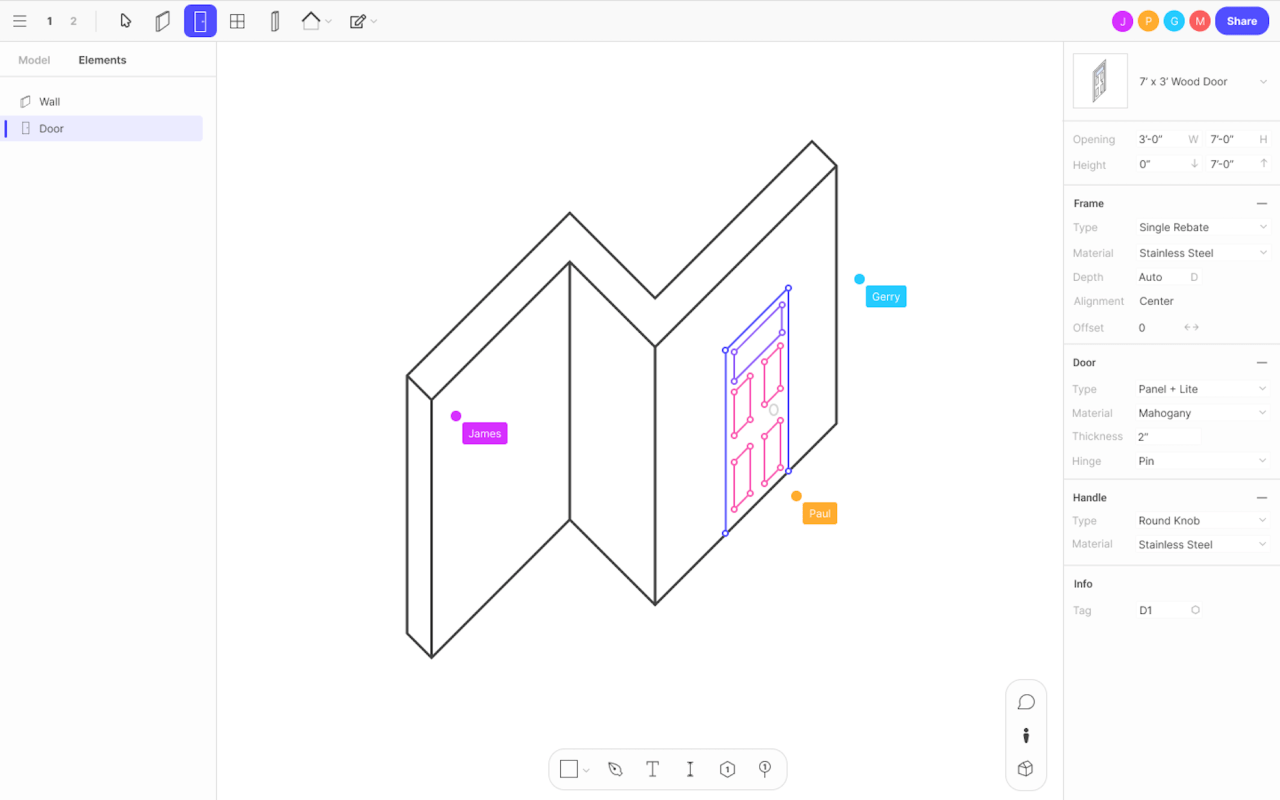The width and height of the screenshot is (1280, 800).
Task: Open the Frame Material Stainless Steel dropdown
Action: [1203, 253]
